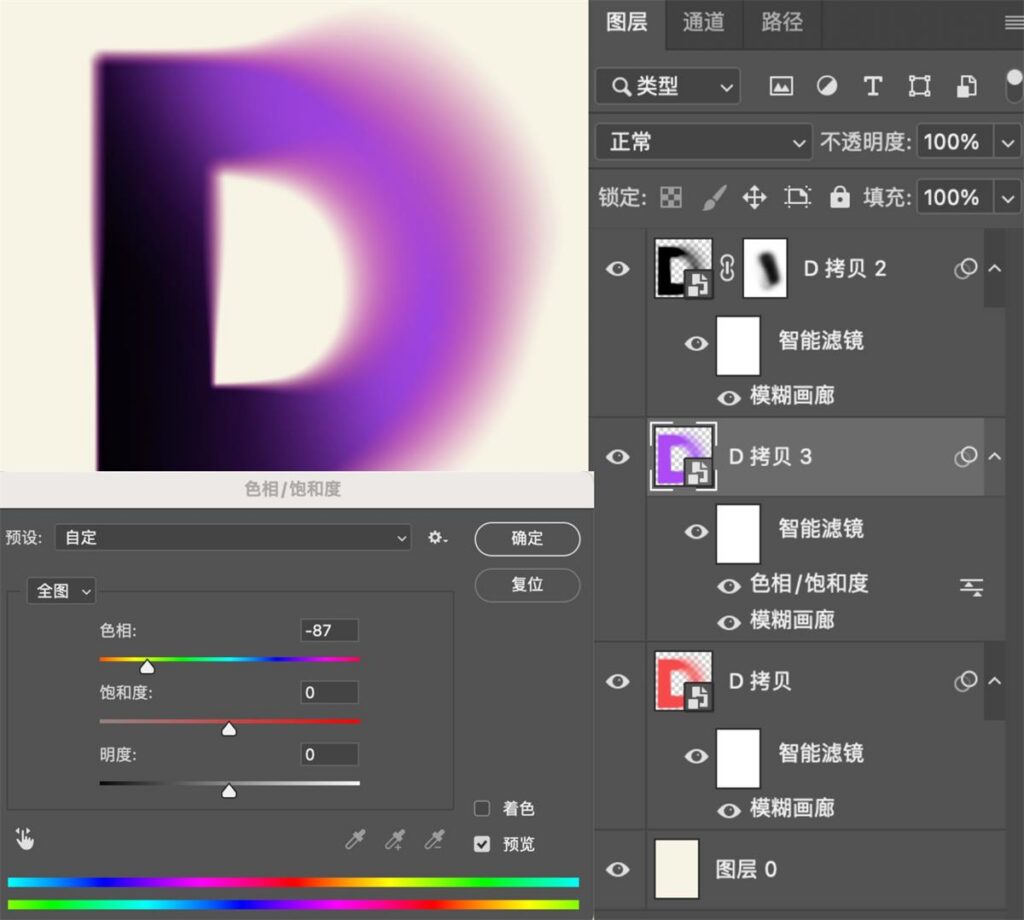The width and height of the screenshot is (1024, 920).
Task: Switch to the 路径 tab
Action: (782, 23)
